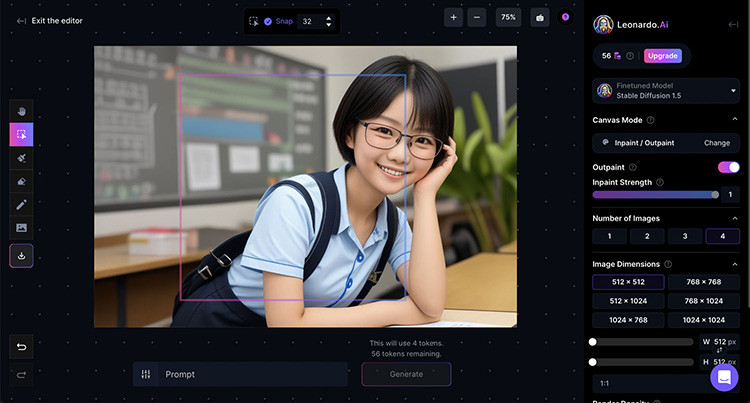The width and height of the screenshot is (750, 403).
Task: Click the generated girl image on canvas
Action: [x=305, y=186]
